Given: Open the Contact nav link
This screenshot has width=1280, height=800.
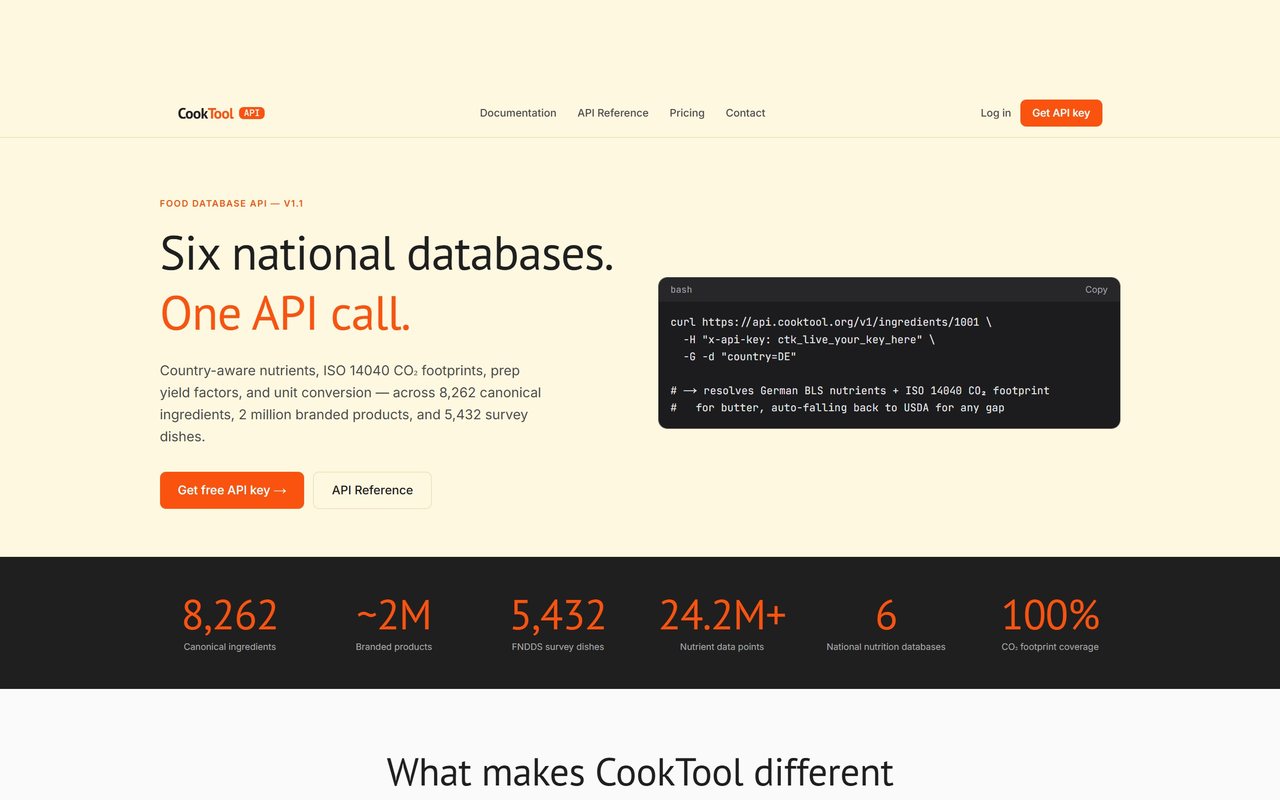Looking at the screenshot, I should [745, 113].
